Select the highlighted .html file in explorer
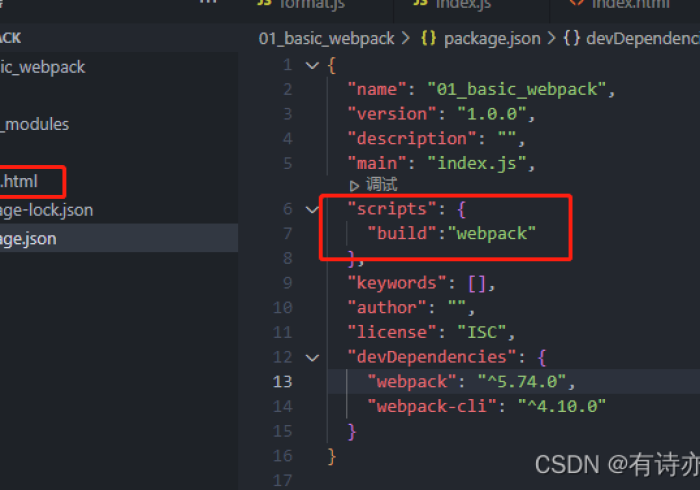The height and width of the screenshot is (490, 700). click(20, 181)
